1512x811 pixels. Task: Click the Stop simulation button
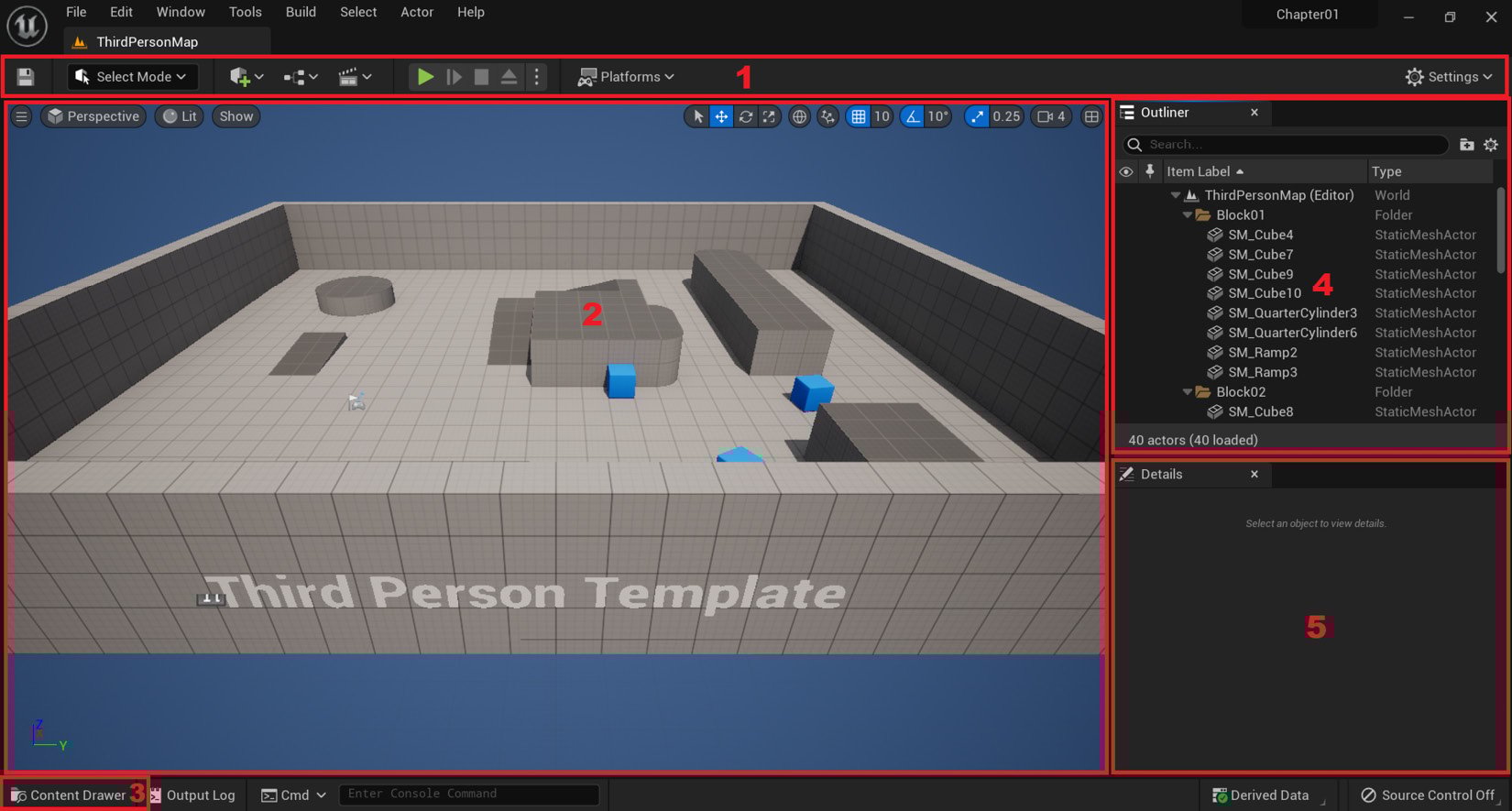(481, 77)
